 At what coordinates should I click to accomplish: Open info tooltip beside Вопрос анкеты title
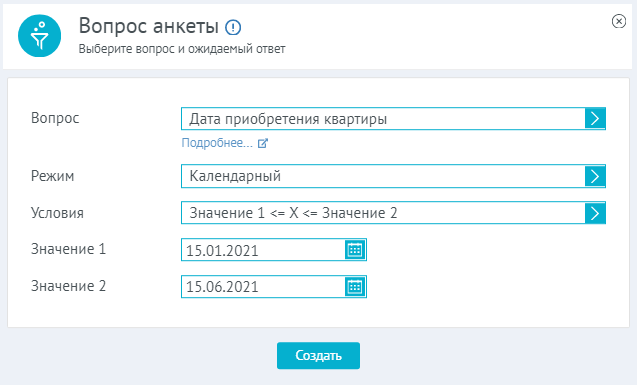point(233,27)
